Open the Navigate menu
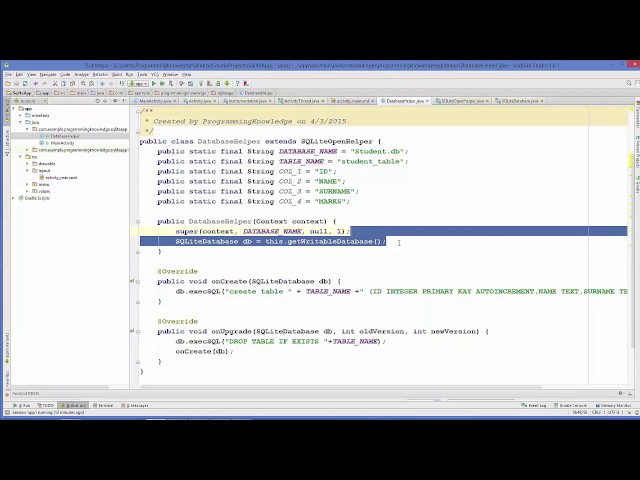This screenshot has height=480, width=640. tap(48, 75)
